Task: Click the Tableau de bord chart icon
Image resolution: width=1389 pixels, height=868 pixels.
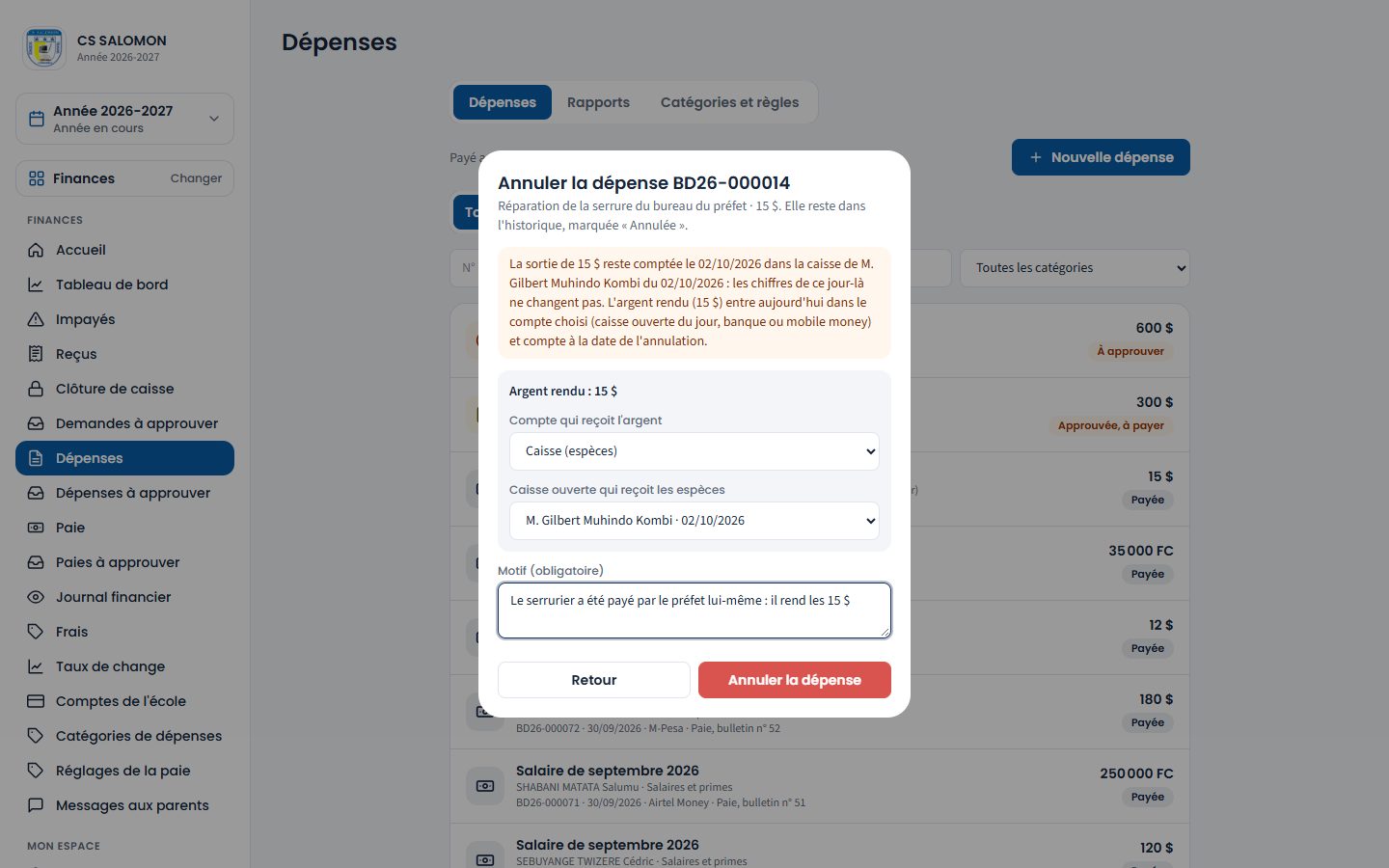Action: (36, 285)
